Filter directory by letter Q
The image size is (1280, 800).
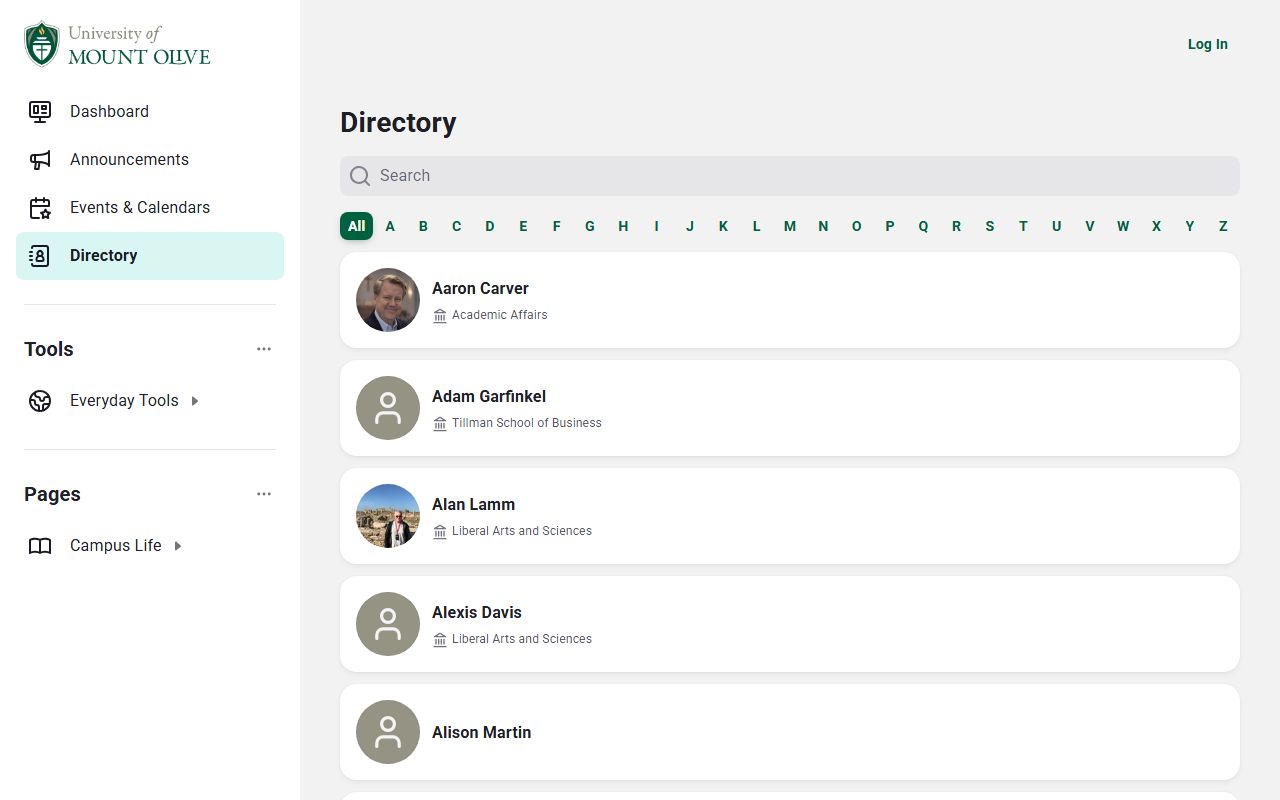tap(923, 226)
